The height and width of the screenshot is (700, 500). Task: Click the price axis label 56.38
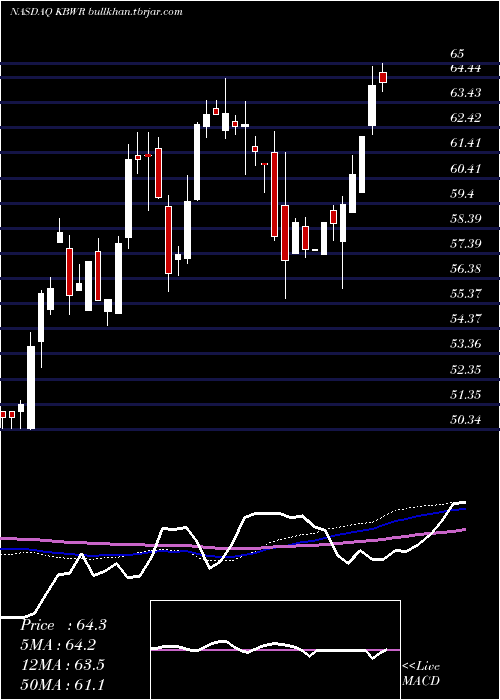pos(466,269)
